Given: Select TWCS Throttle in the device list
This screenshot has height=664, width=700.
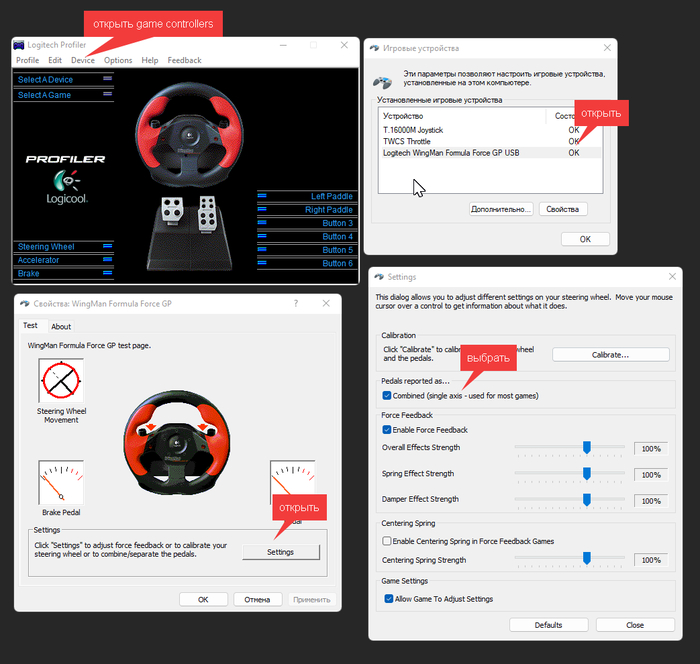Looking at the screenshot, I should (x=490, y=141).
